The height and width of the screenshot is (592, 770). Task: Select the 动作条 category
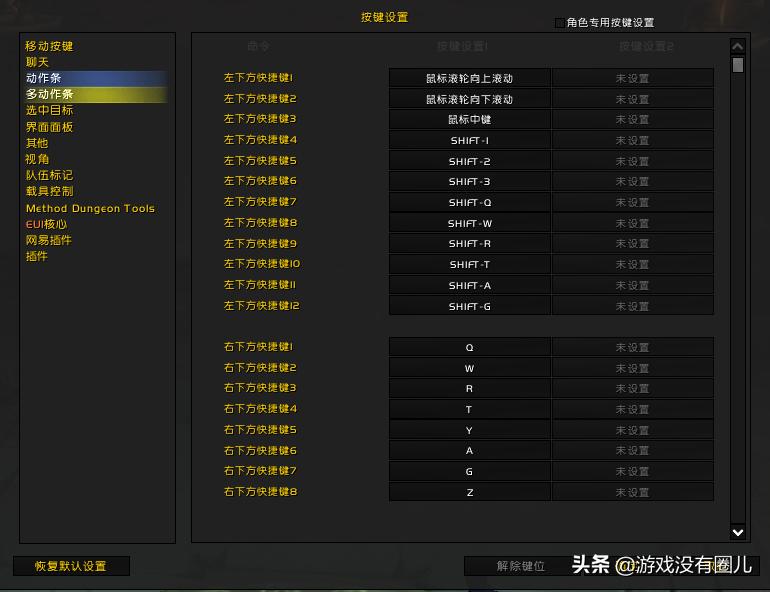43,78
